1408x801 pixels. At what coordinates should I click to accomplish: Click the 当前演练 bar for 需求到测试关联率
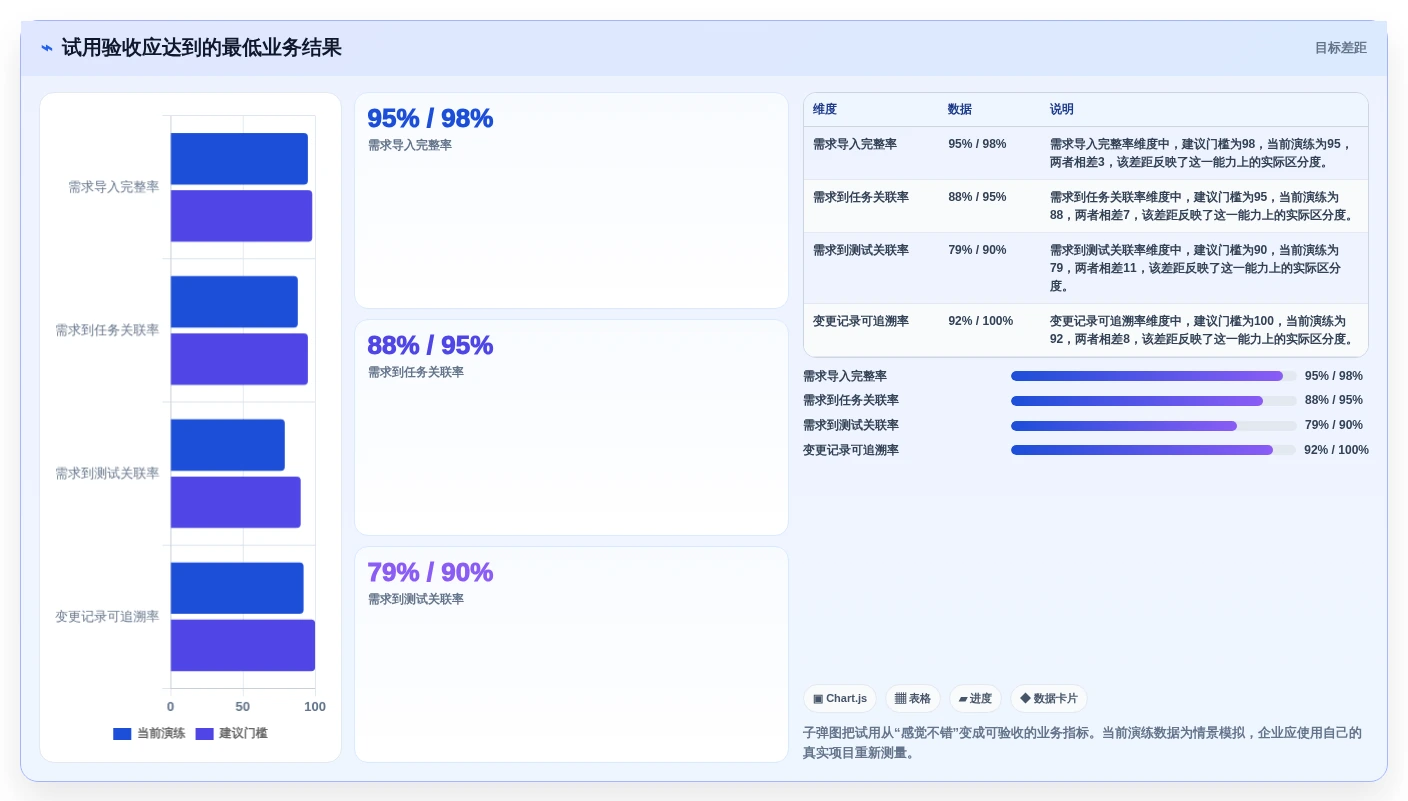[228, 445]
